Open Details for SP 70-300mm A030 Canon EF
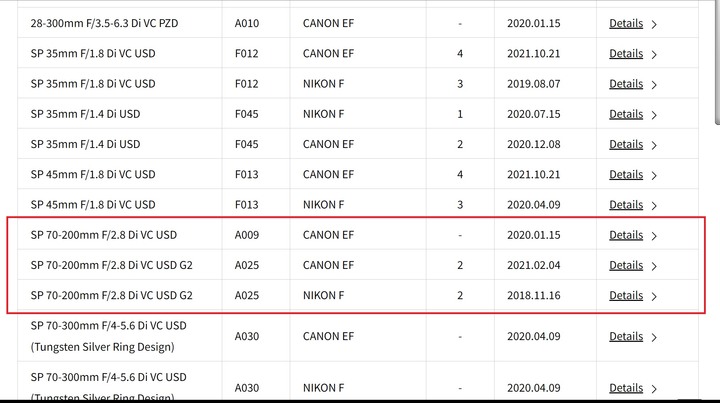This screenshot has height=403, width=720. [x=626, y=337]
